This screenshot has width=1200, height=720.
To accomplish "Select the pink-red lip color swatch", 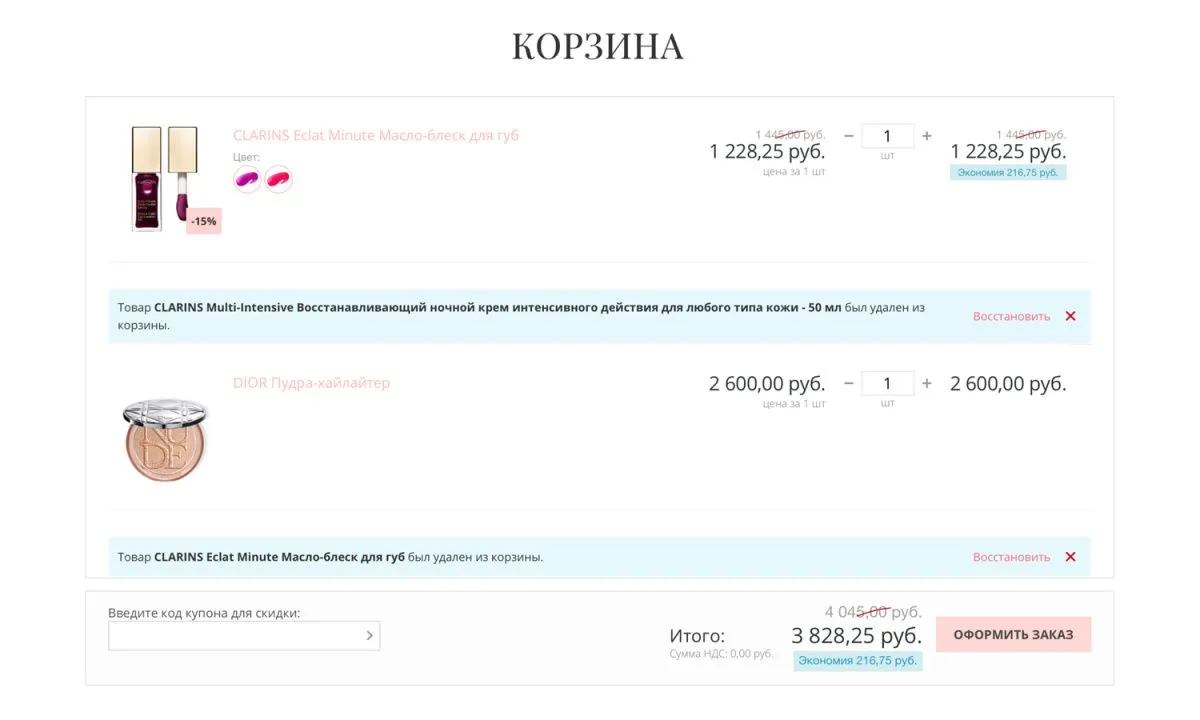I will pyautogui.click(x=279, y=179).
